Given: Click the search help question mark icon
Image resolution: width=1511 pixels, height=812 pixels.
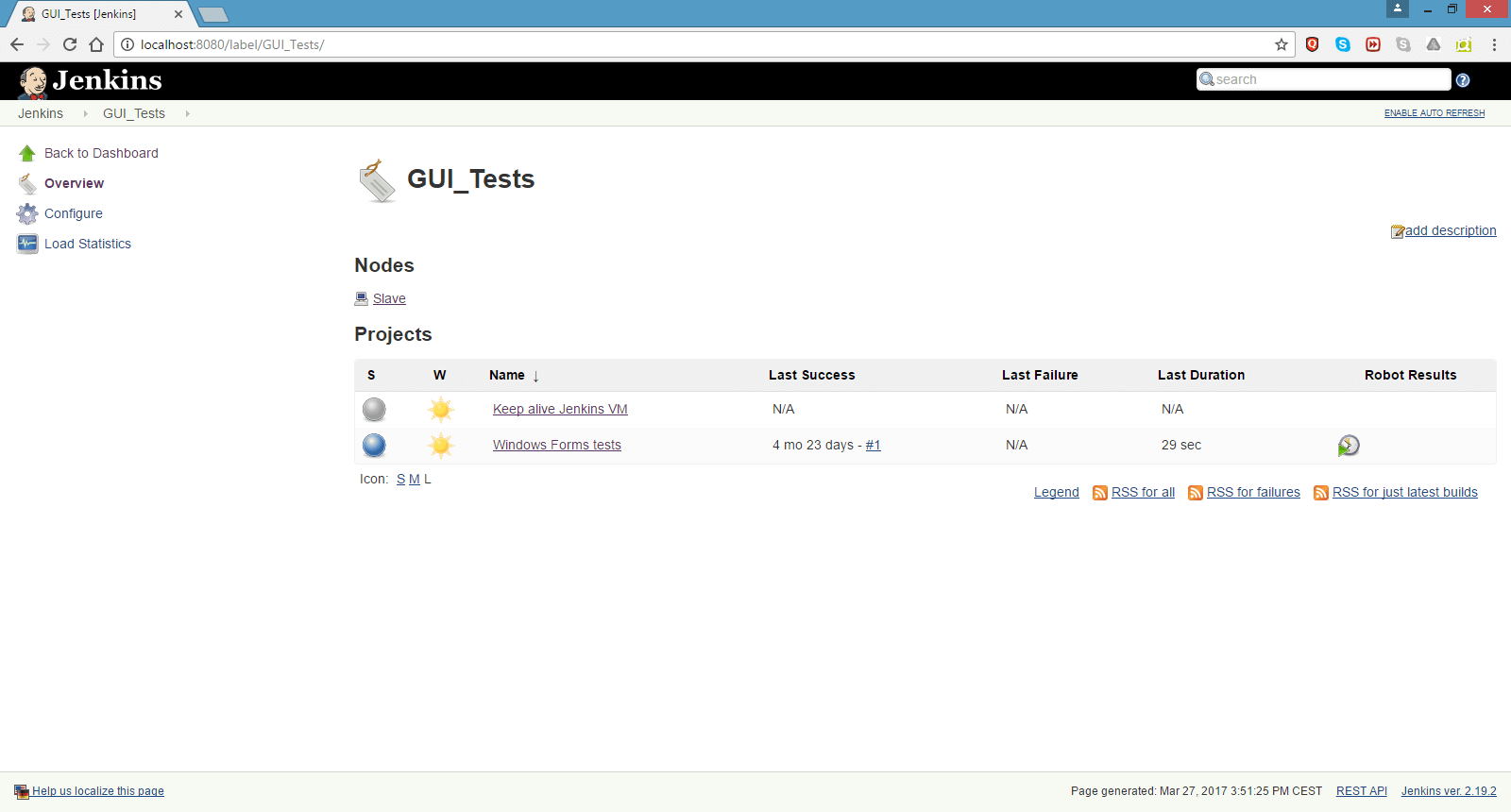Looking at the screenshot, I should pos(1463,80).
